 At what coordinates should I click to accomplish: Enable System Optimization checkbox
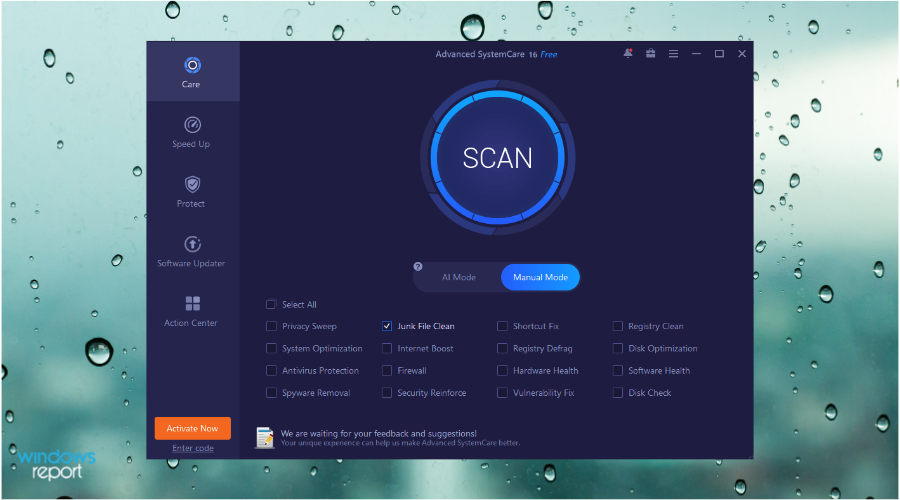pos(271,348)
